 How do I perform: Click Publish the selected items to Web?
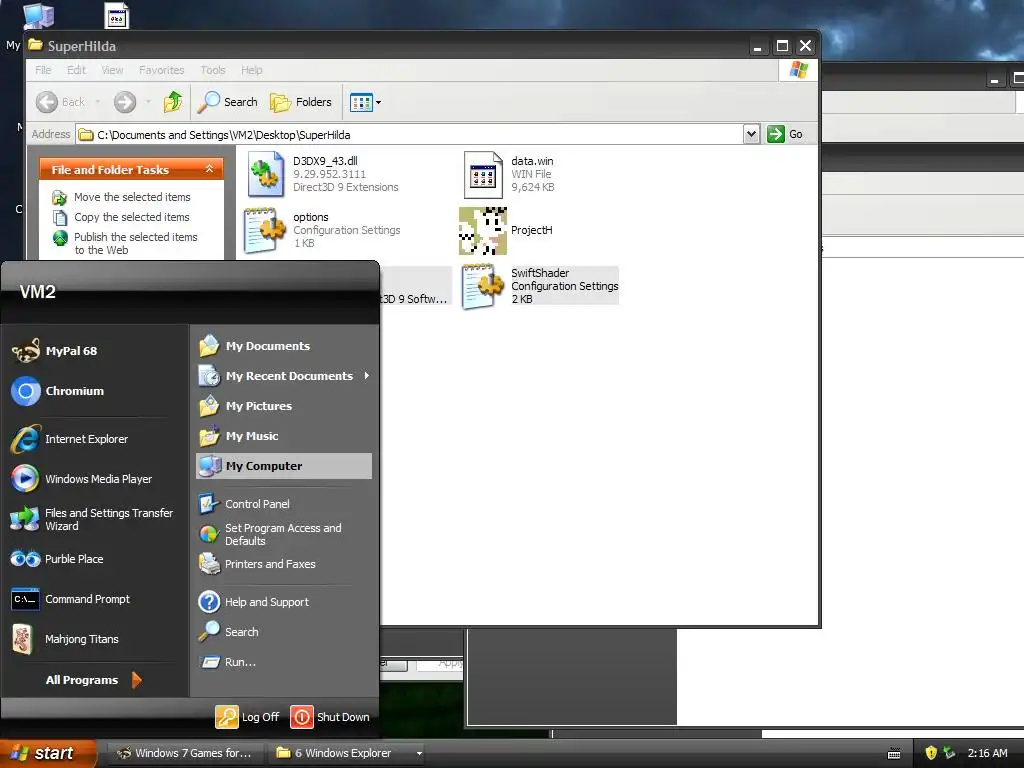coord(135,243)
